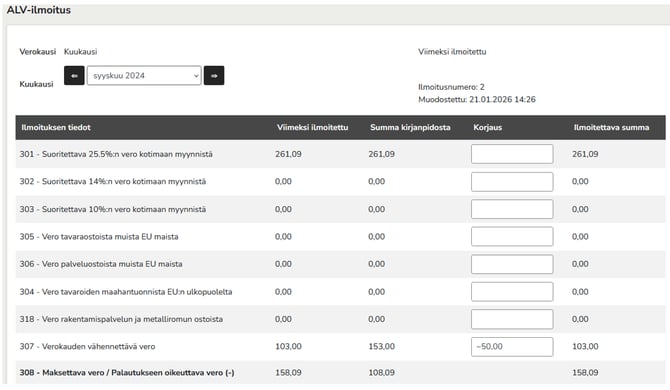
Task: Select the 'Viimeksi ilmoitettu' column header
Action: coord(312,127)
